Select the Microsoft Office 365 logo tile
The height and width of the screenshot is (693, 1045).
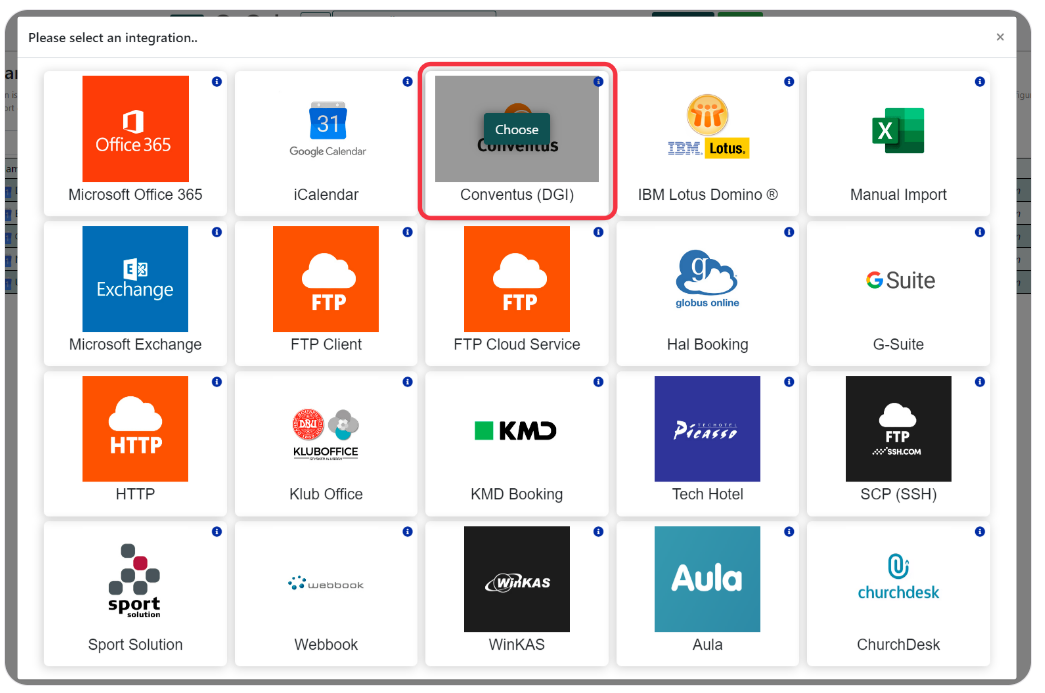[x=135, y=129]
